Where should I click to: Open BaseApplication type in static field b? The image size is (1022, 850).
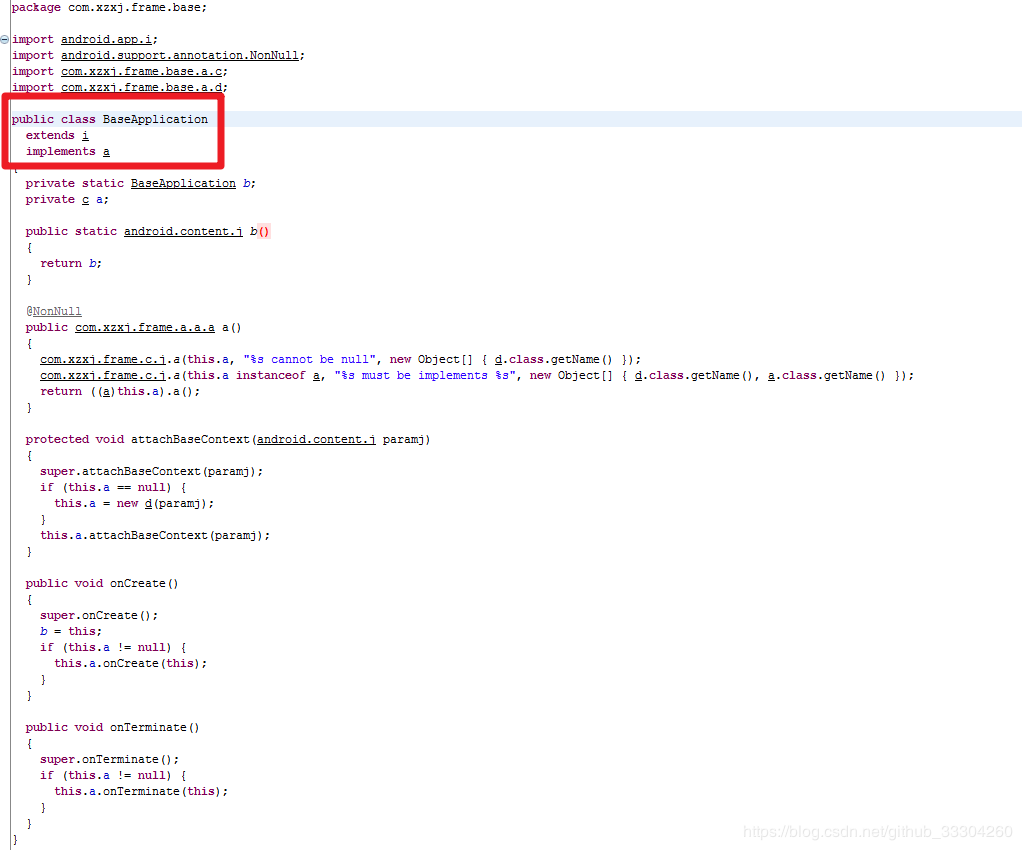point(183,184)
